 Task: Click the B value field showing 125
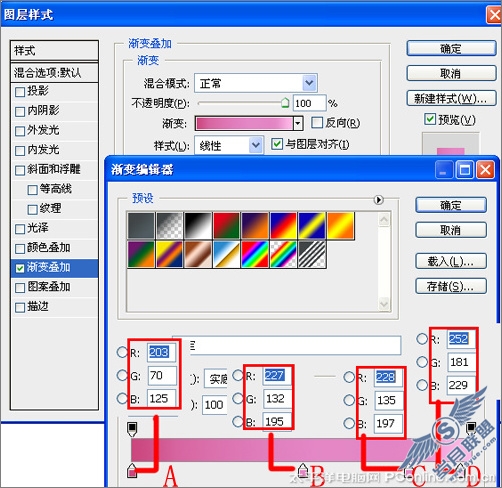(x=162, y=399)
